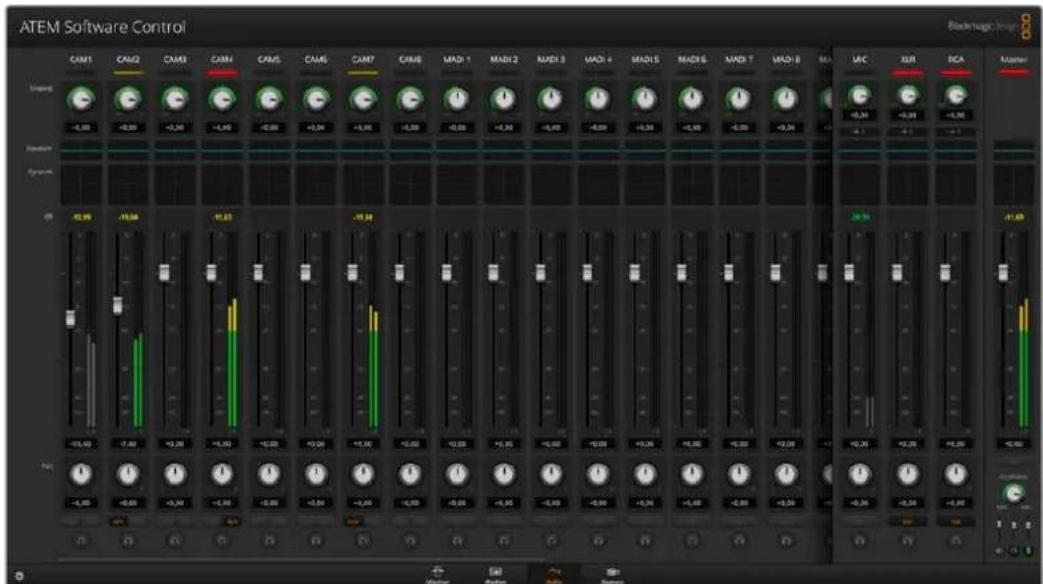Solo MADI 8 with its headphone icon

coord(786,541)
